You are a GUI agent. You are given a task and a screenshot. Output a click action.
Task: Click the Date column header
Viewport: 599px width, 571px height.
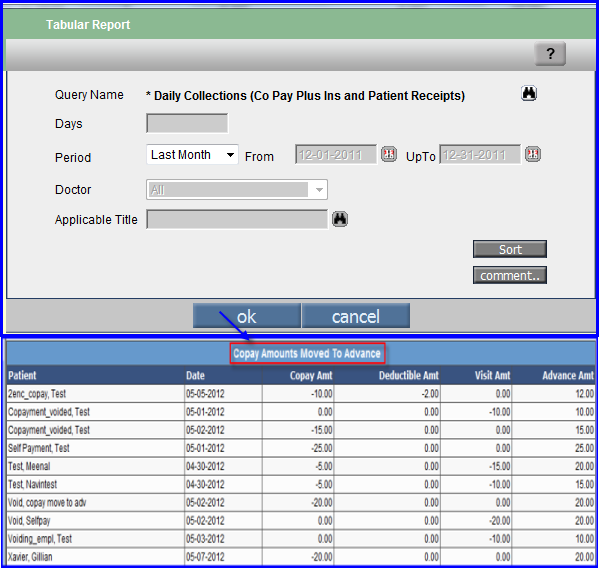click(195, 376)
